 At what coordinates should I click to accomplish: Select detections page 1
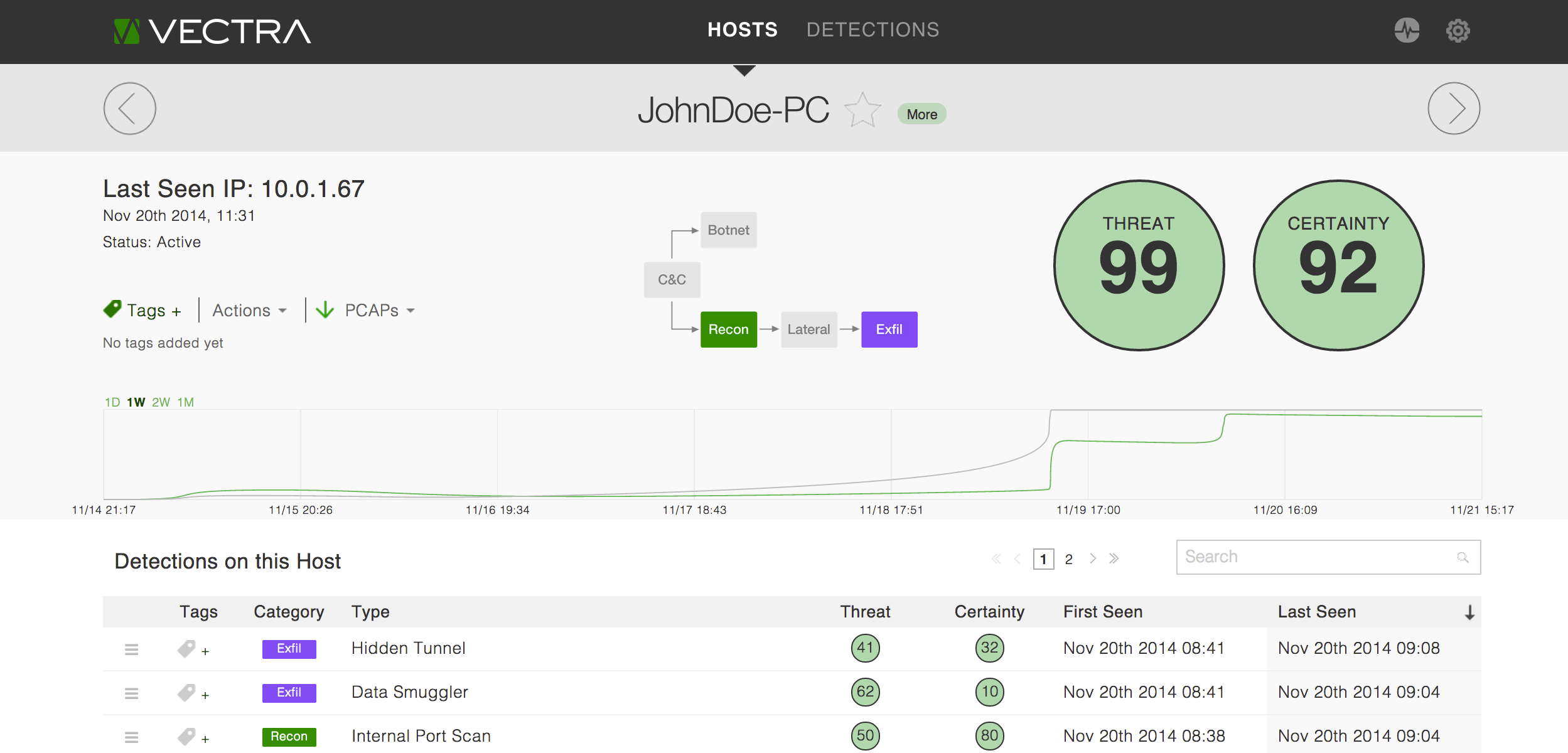coord(1043,559)
